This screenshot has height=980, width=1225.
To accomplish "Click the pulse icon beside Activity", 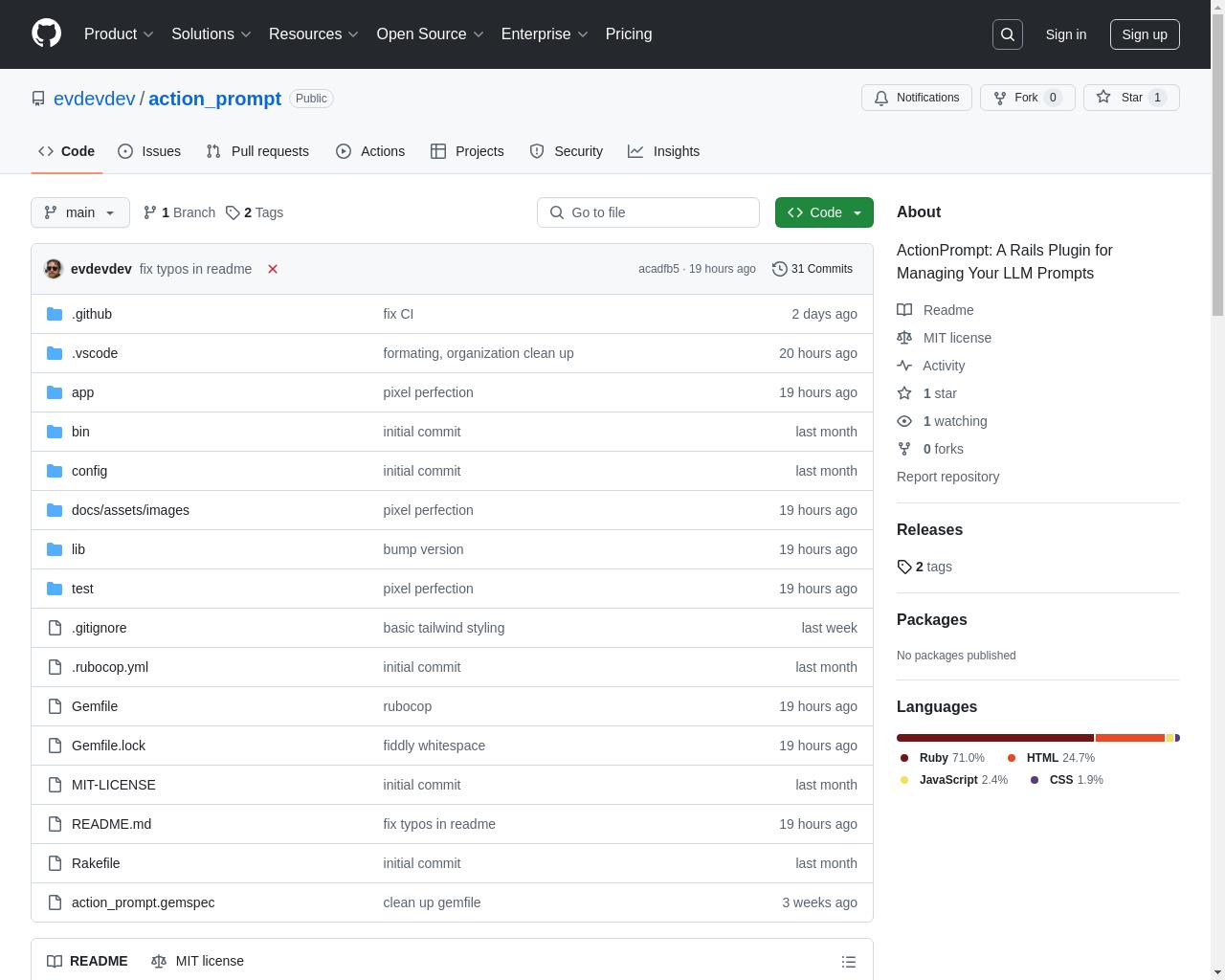I will pyautogui.click(x=904, y=366).
